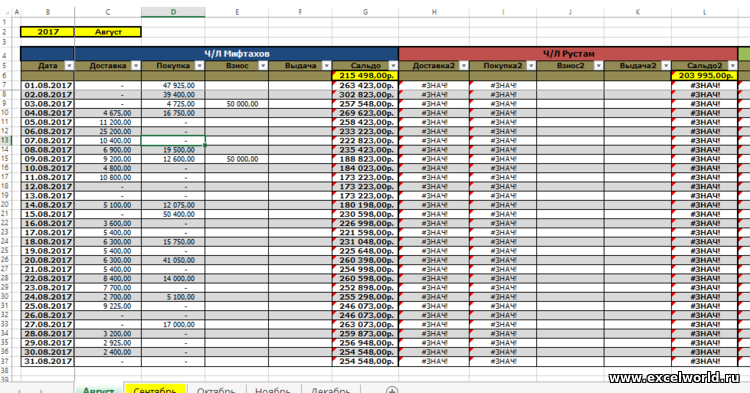Click the select-all corner of the sheet

5,12
